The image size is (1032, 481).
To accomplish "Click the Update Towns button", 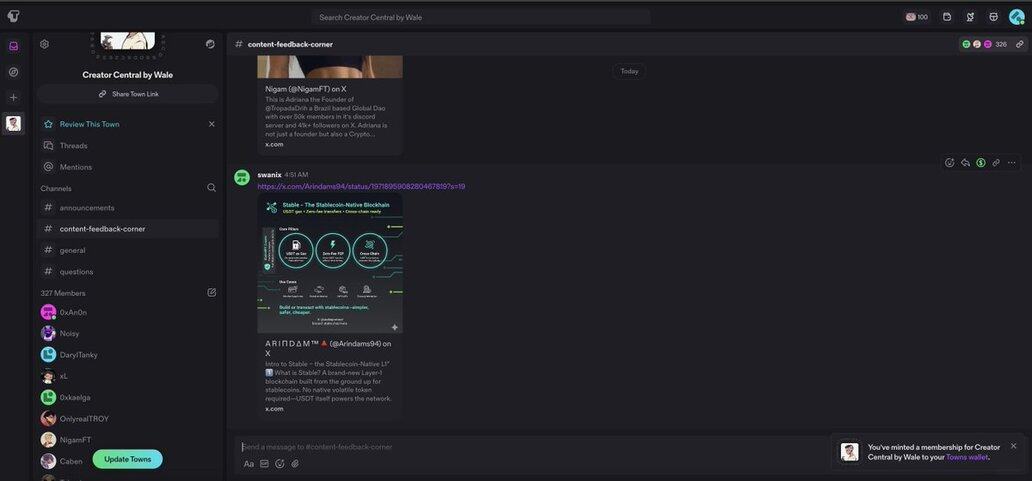I will (127, 459).
